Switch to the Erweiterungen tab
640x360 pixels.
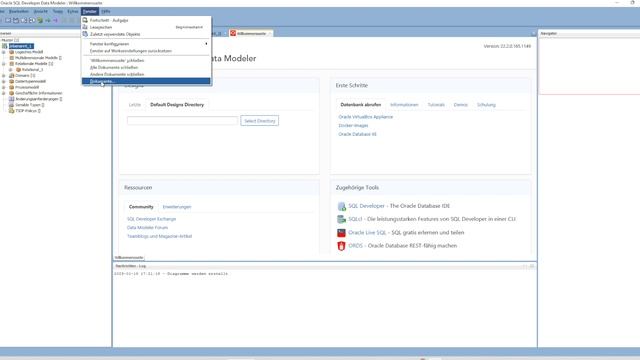(x=177, y=207)
